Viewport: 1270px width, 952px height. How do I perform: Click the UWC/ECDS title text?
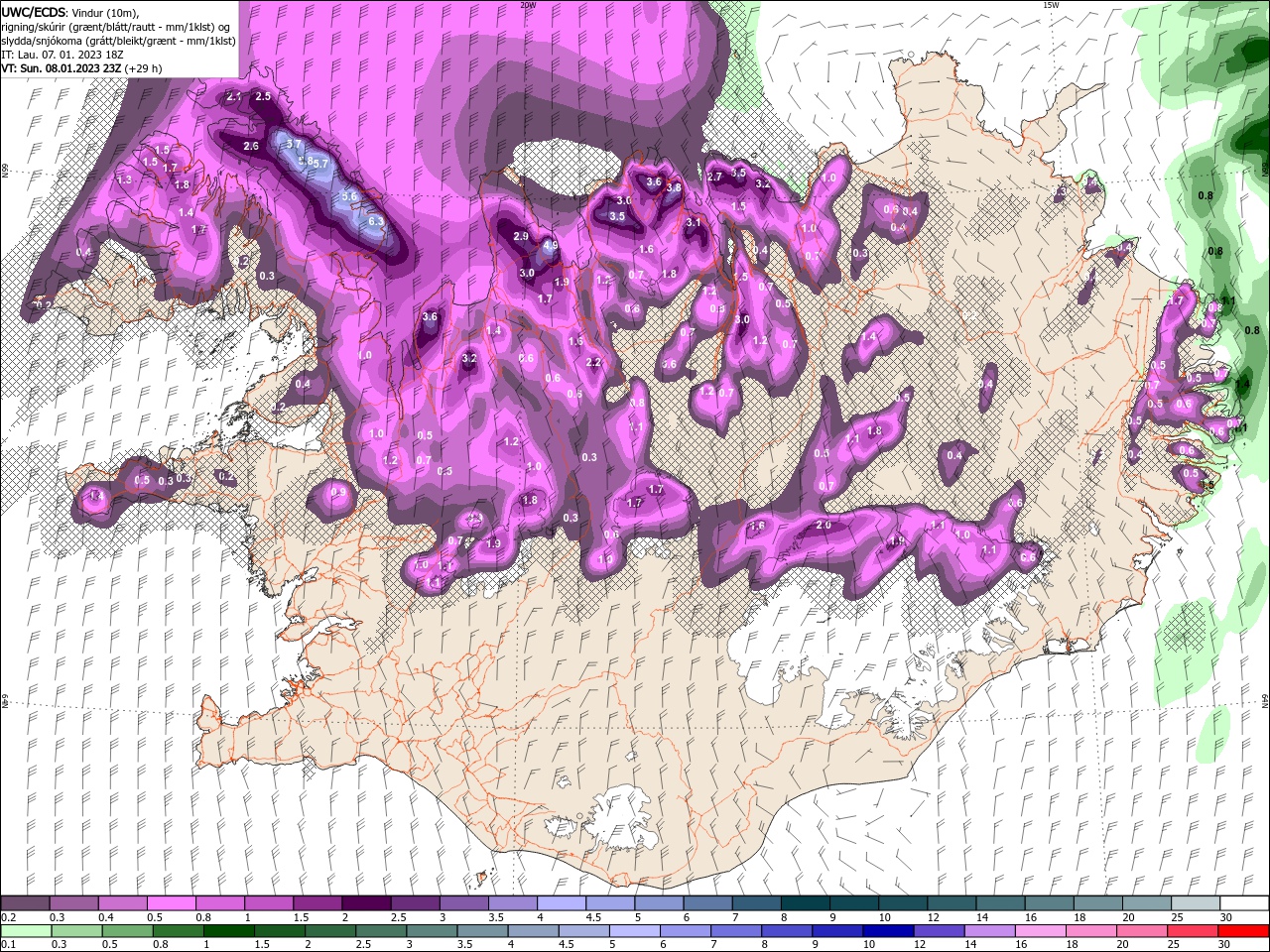point(35,12)
